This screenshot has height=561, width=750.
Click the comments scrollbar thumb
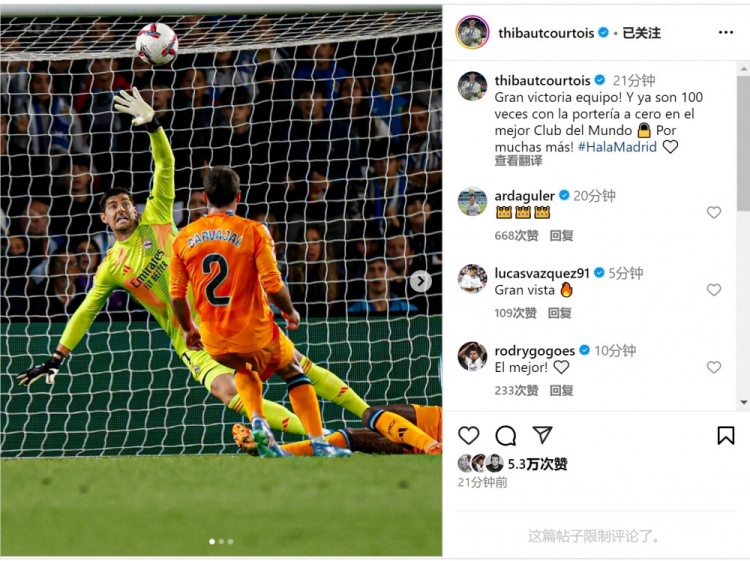tap(744, 143)
